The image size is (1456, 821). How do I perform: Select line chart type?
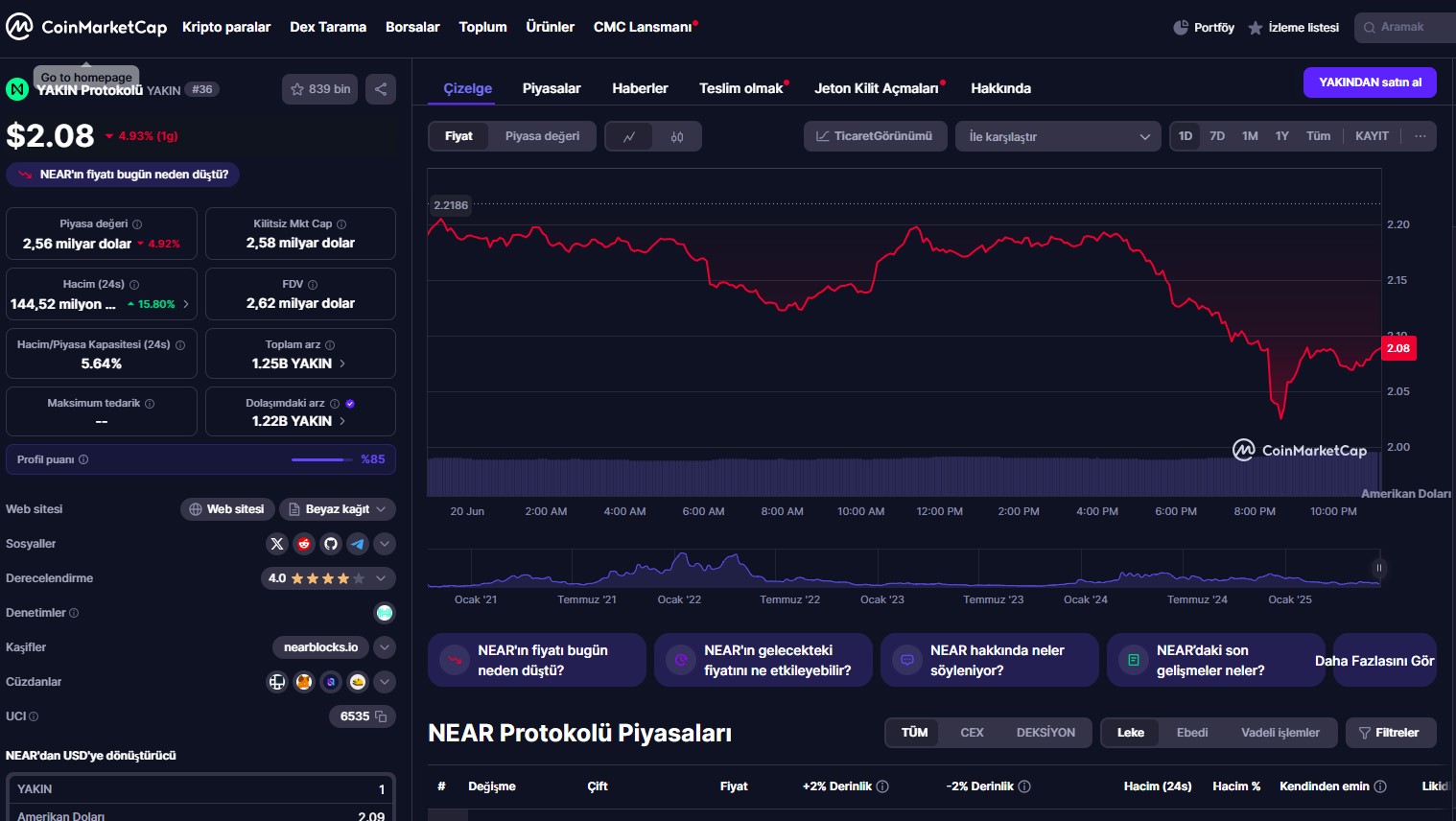(629, 136)
